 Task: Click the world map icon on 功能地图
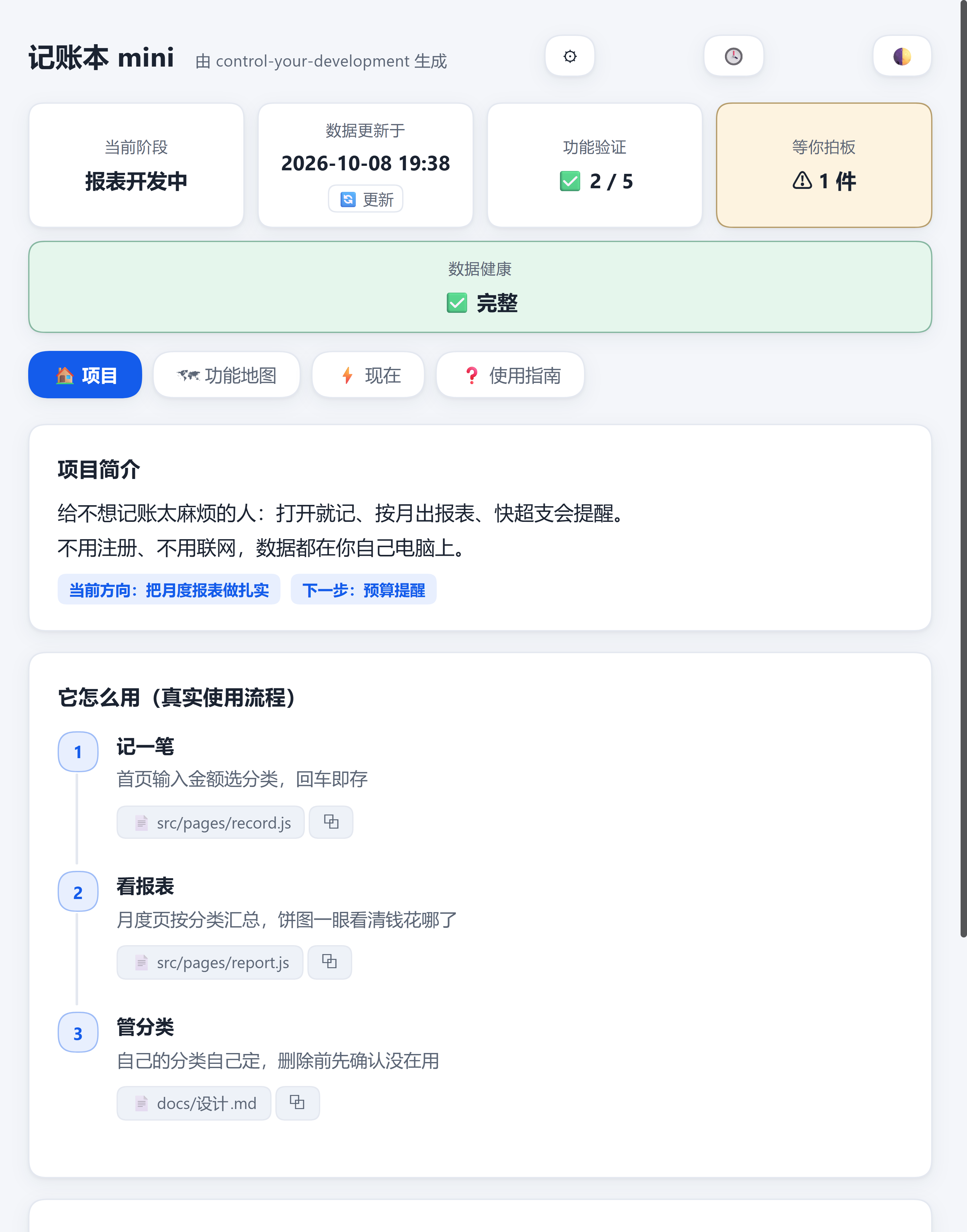click(188, 375)
